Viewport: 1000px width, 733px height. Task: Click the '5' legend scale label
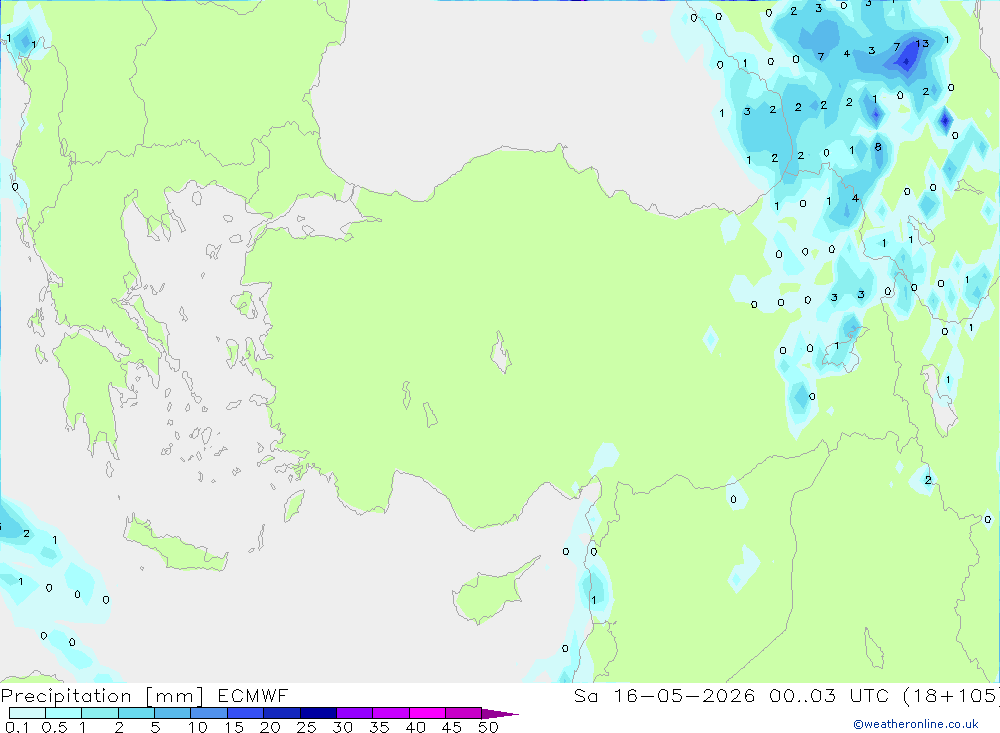click(155, 727)
